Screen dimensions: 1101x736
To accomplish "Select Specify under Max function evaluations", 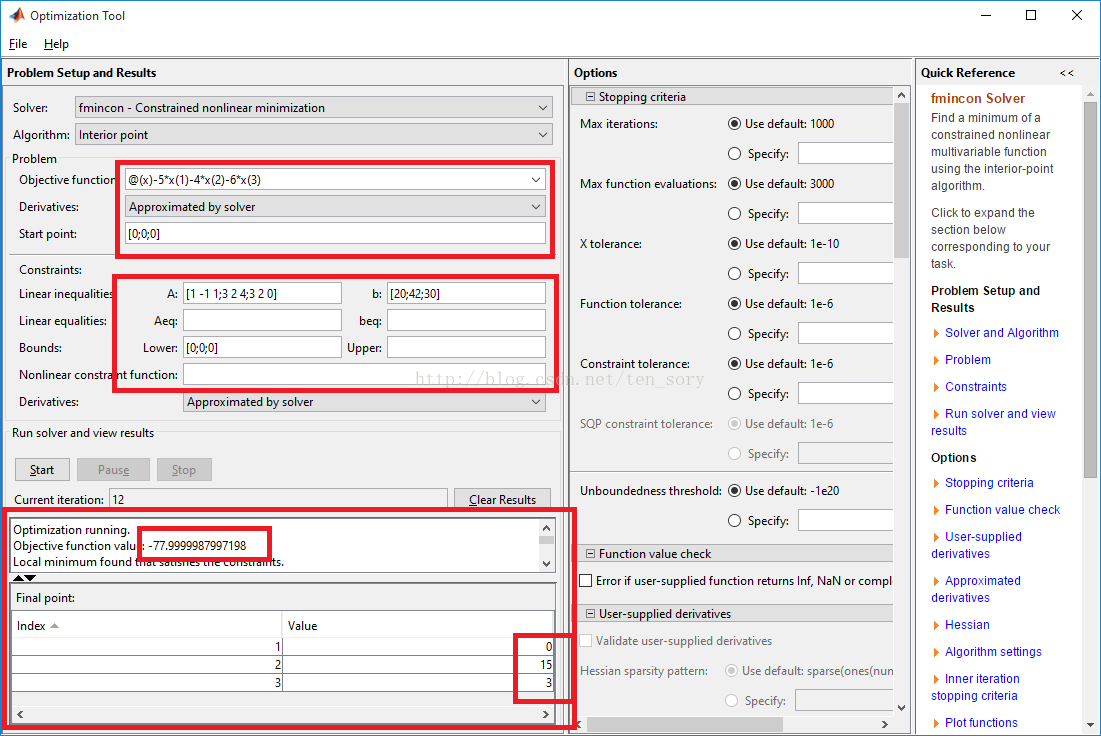I will [734, 213].
